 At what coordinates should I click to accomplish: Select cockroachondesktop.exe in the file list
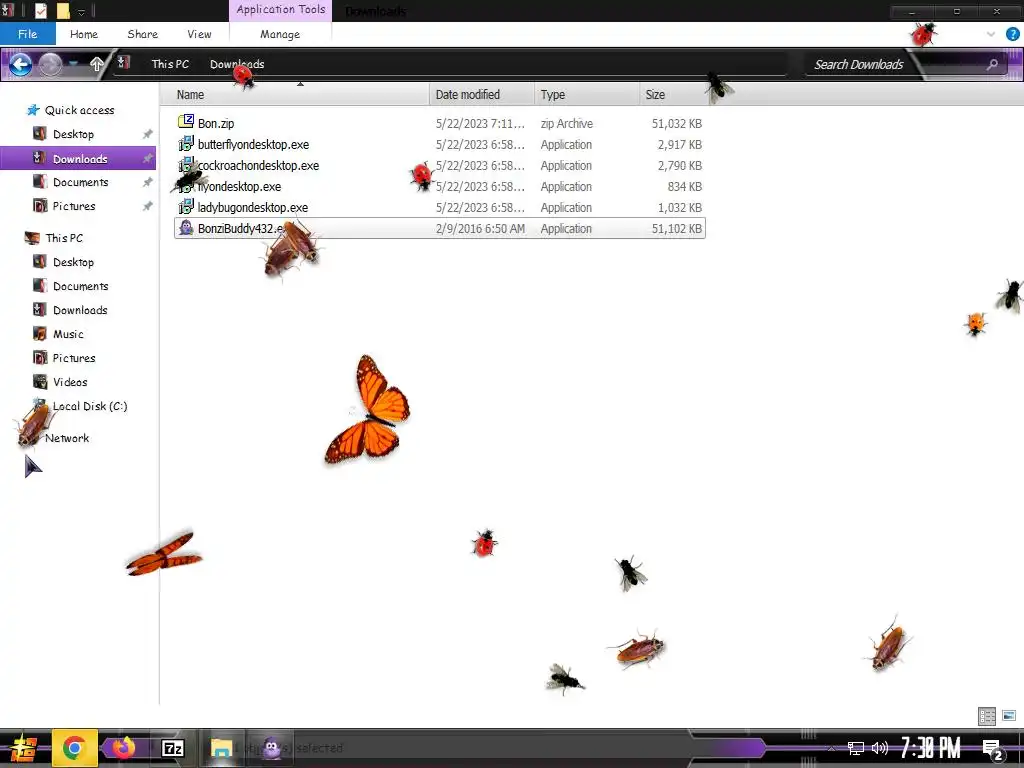(x=440, y=165)
